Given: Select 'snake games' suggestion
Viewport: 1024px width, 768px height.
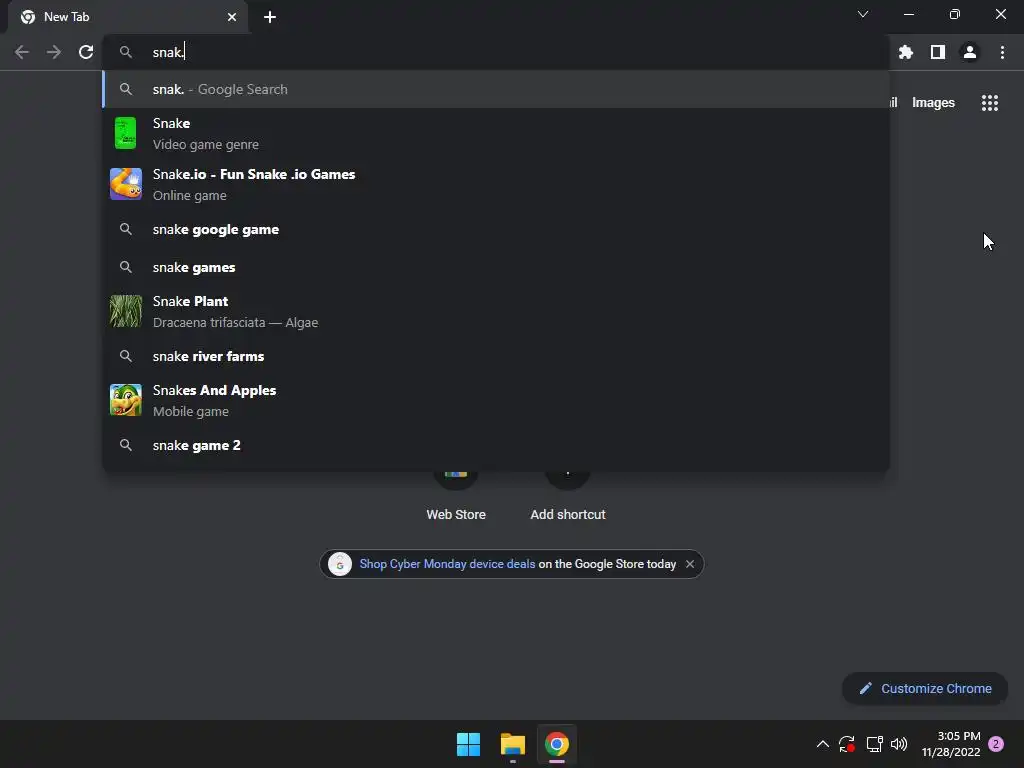Looking at the screenshot, I should click(x=496, y=267).
